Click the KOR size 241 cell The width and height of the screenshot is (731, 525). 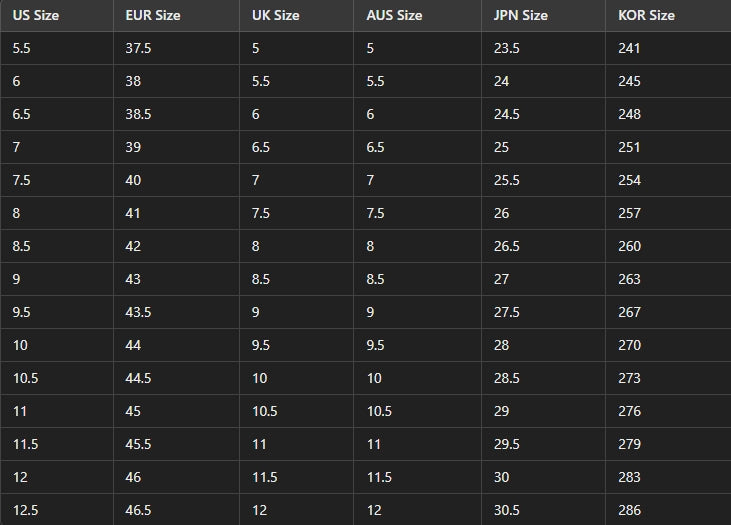click(x=629, y=48)
